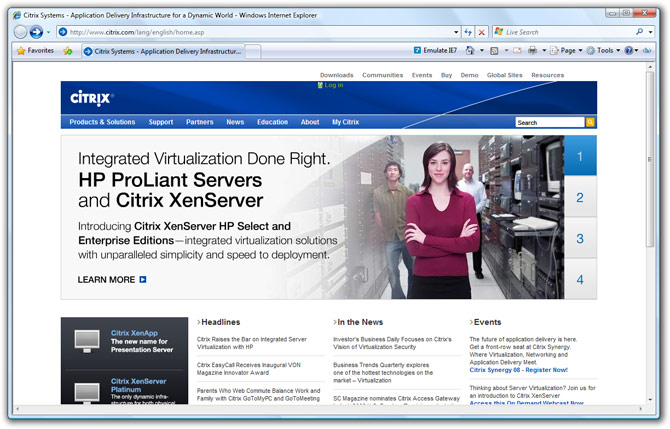Viewport: 670px width, 429px height.
Task: Click the Citrix site Search field
Action: point(550,123)
